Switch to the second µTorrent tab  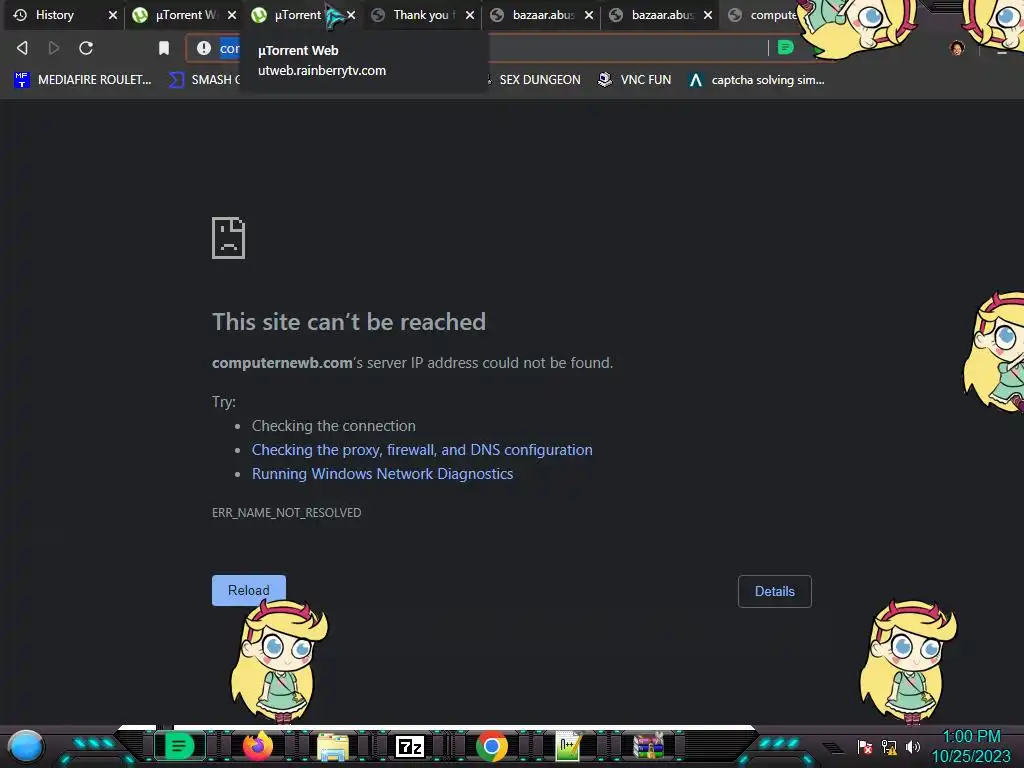coord(297,14)
